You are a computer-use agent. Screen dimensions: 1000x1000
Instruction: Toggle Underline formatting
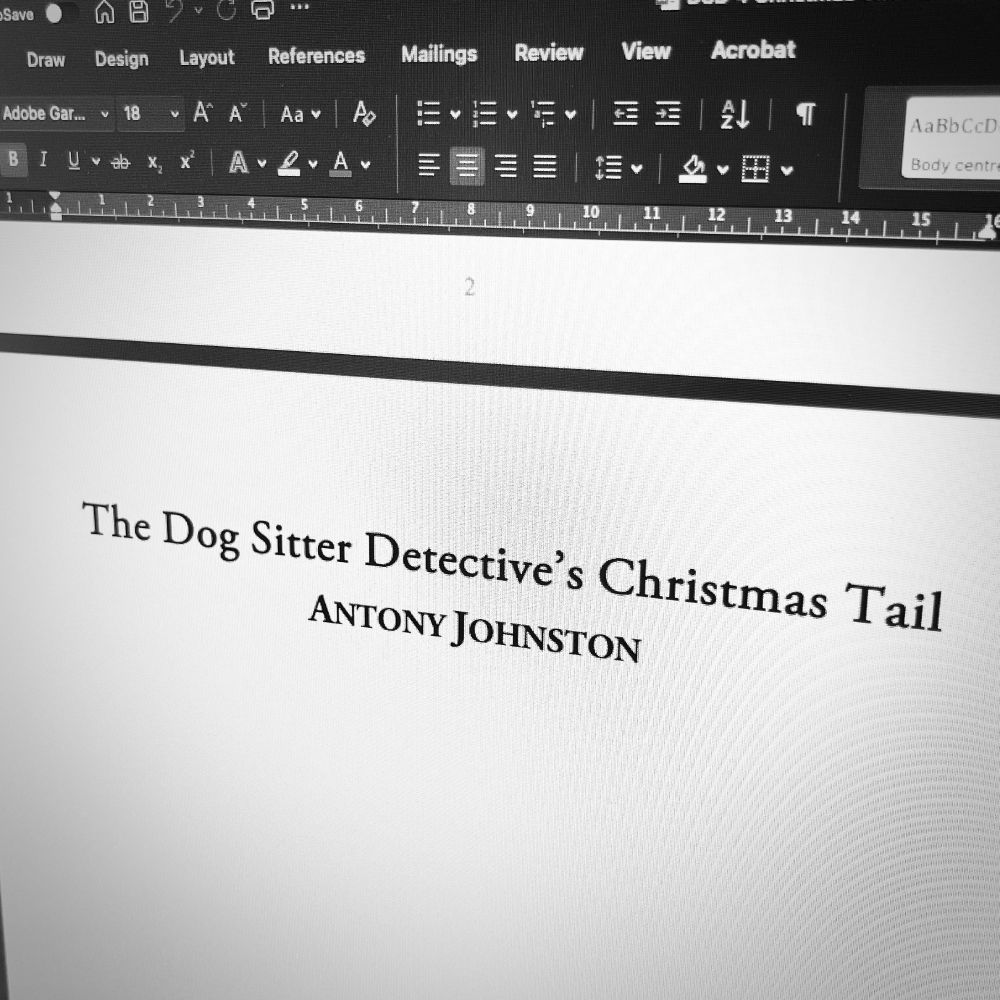(74, 161)
